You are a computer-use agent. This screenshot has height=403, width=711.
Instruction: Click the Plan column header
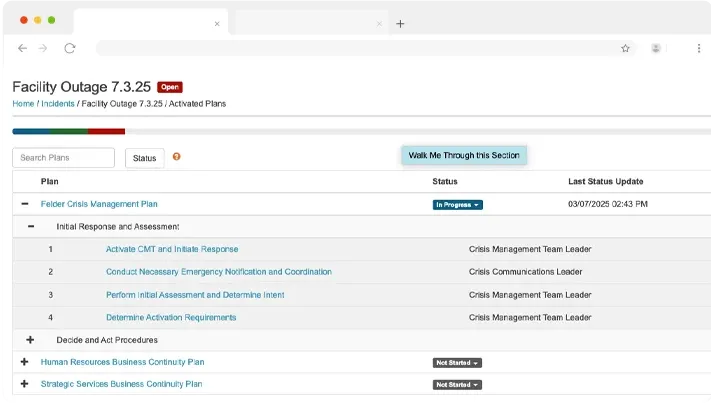click(49, 181)
